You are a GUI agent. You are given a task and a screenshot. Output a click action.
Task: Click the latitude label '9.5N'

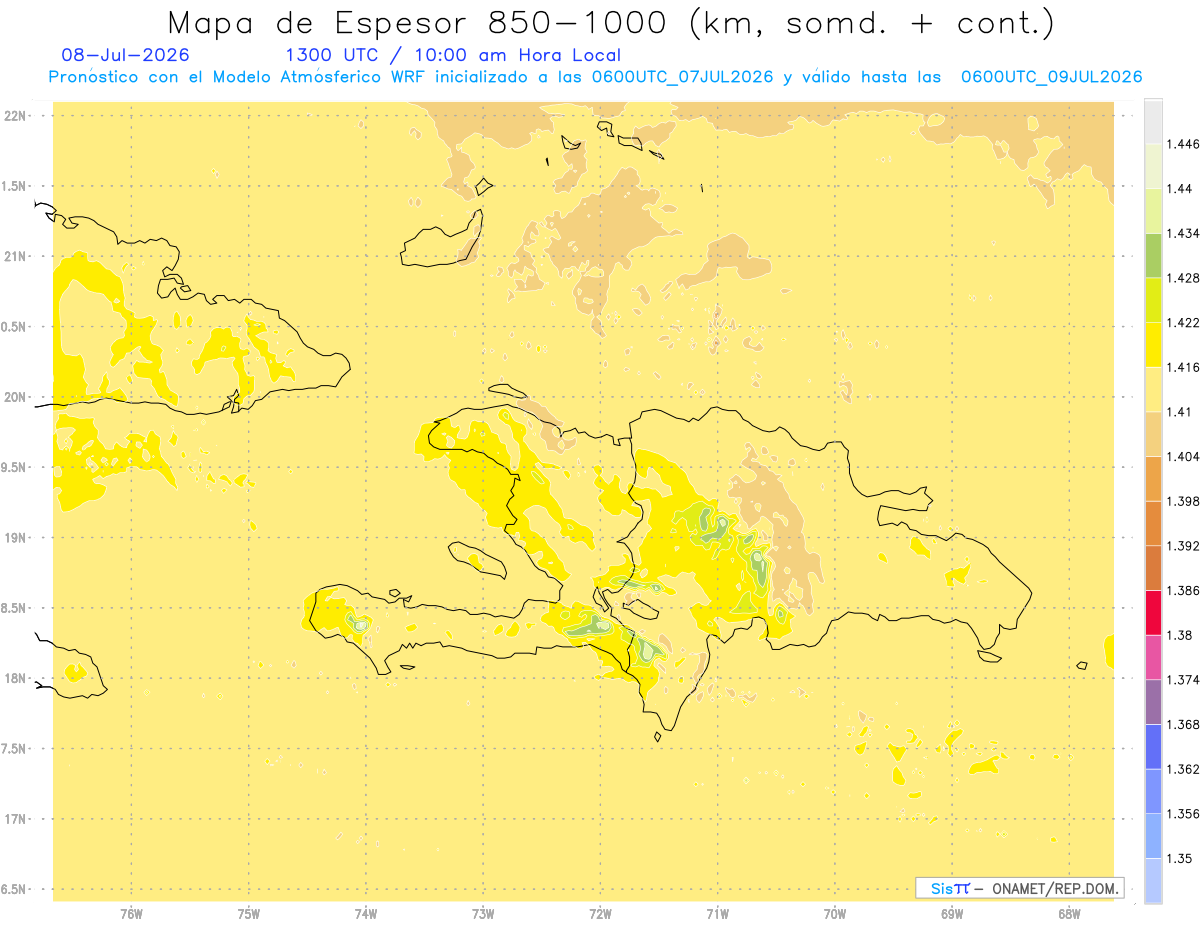[15, 468]
